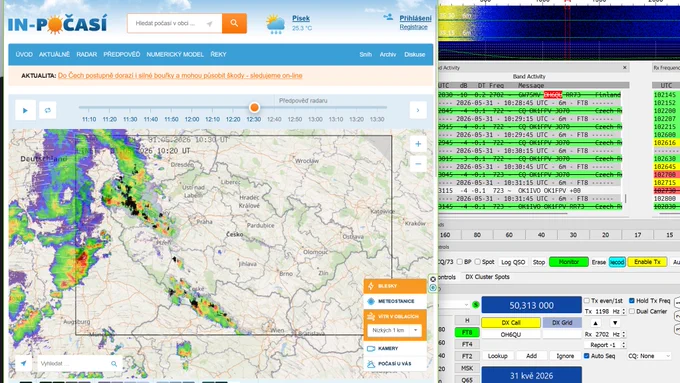680x383 pixels.
Task: Click the Stop button
Action: (539, 262)
